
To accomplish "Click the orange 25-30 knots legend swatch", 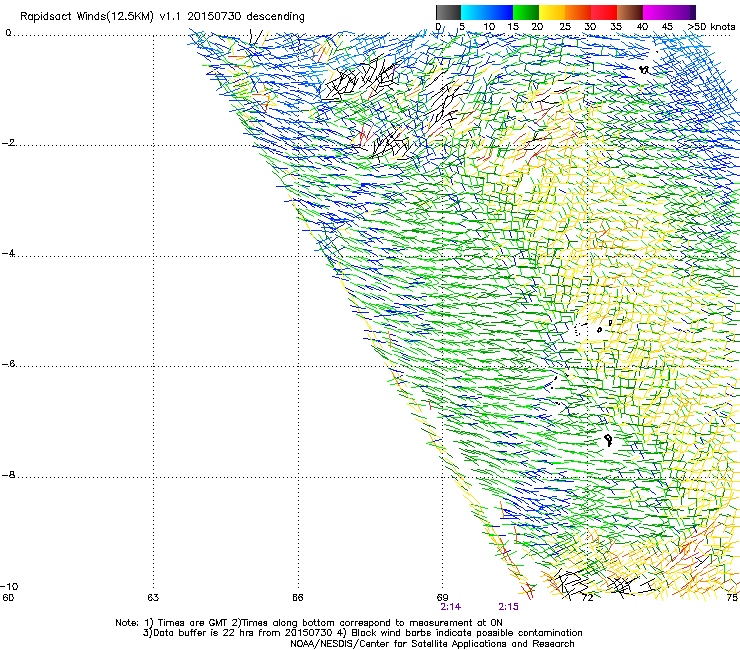I will [x=578, y=12].
